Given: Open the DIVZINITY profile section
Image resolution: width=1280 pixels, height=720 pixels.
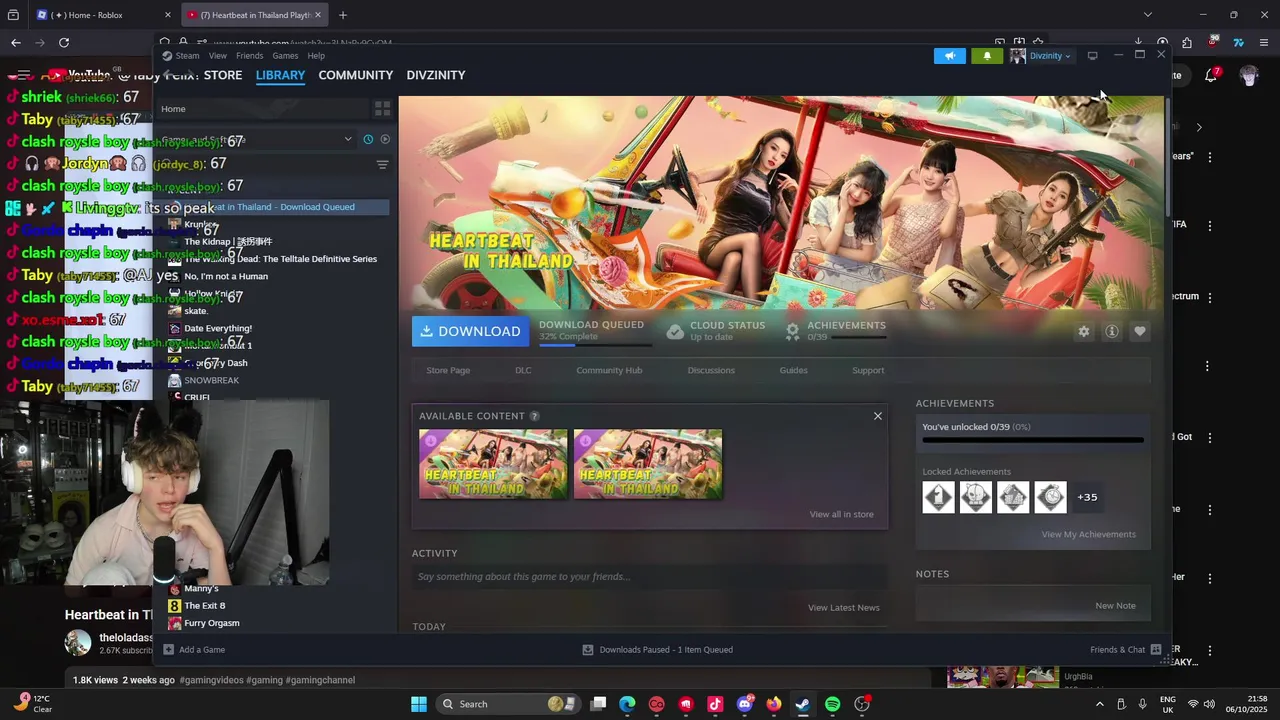Looking at the screenshot, I should [x=435, y=75].
